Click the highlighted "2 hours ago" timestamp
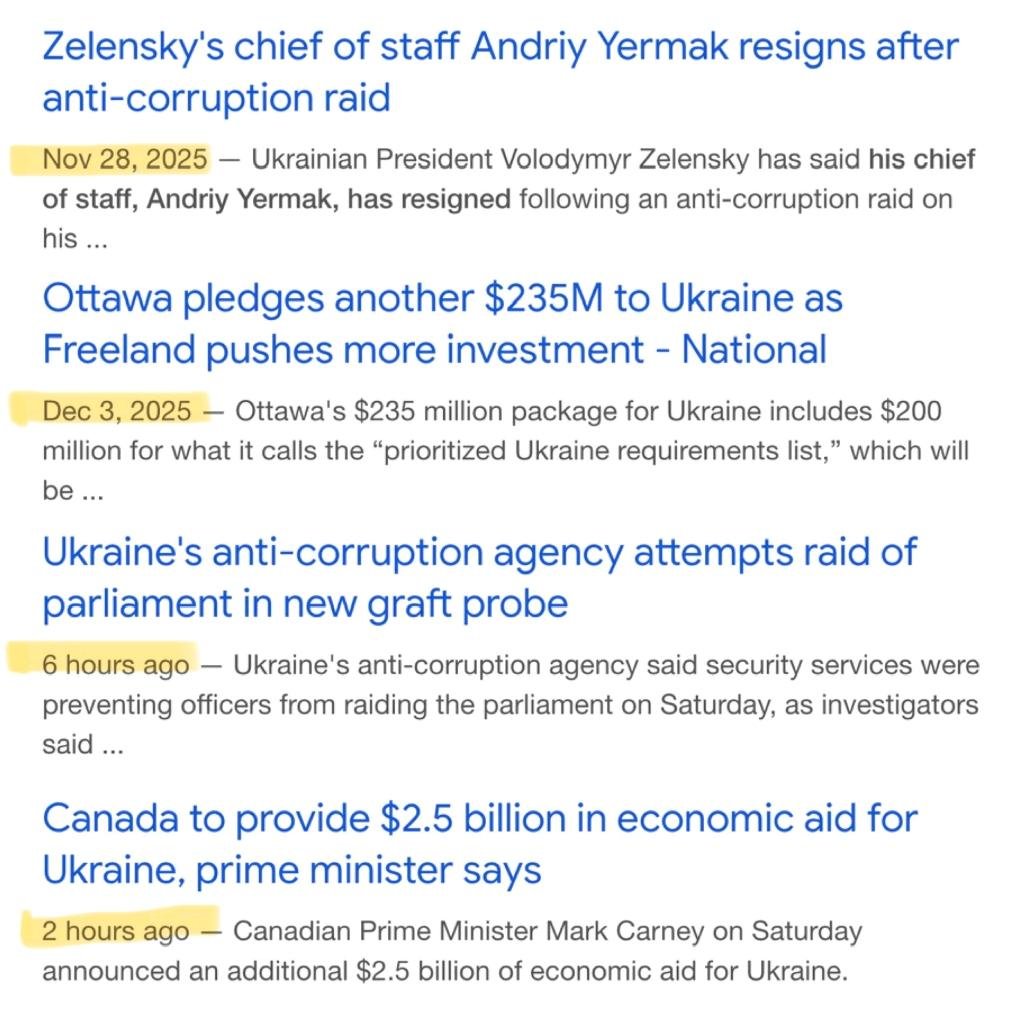The image size is (1024, 1024). pos(115,931)
